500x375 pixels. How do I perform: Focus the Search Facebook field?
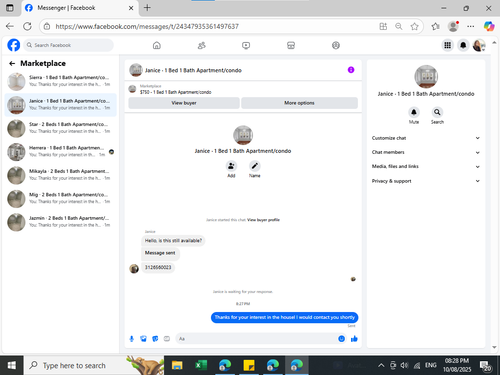click(68, 45)
